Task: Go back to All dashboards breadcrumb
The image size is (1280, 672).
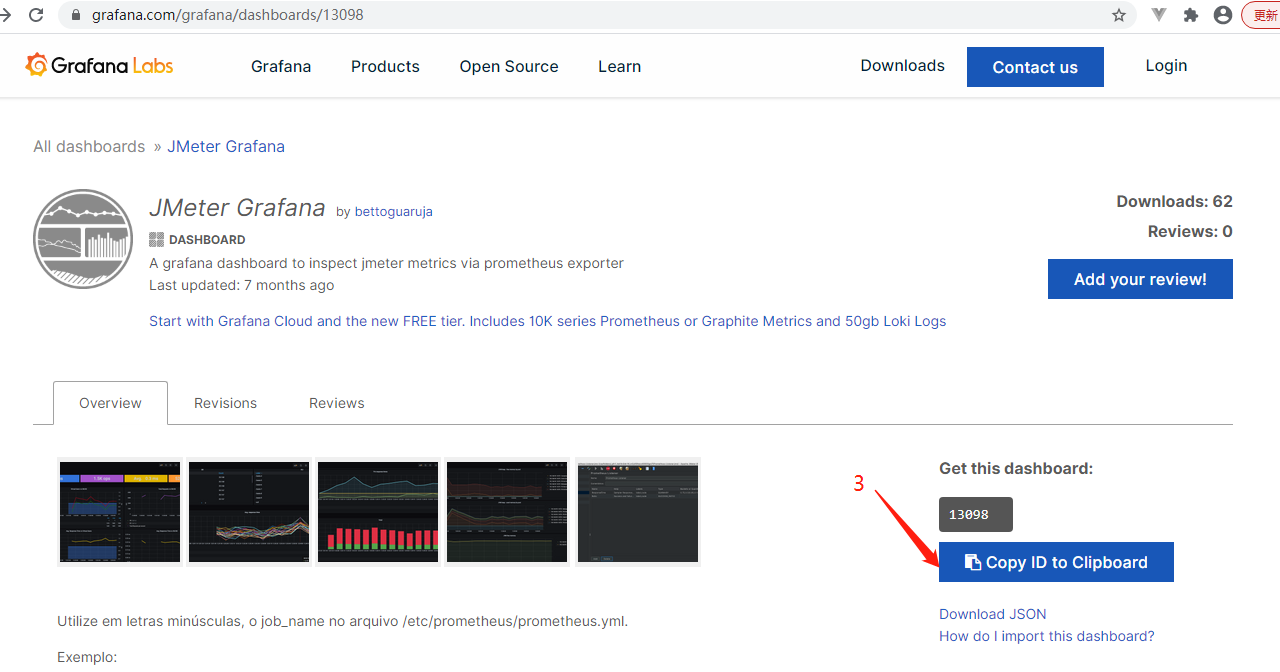Action: pyautogui.click(x=89, y=146)
